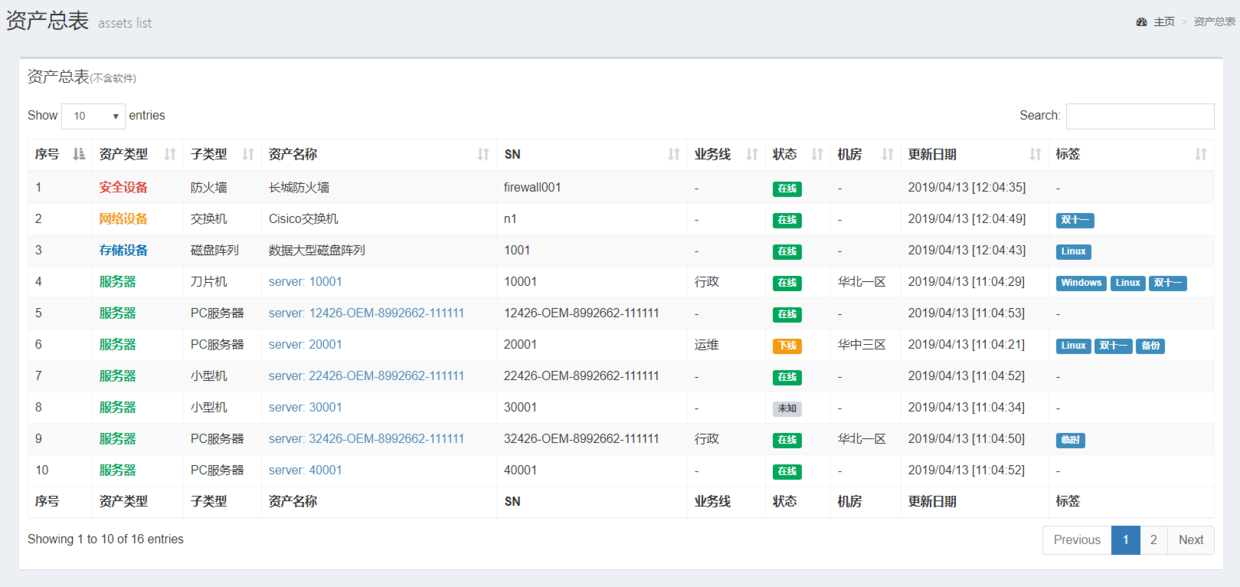Sort entries by 更新日期 column
1240x587 pixels.
(x=1035, y=154)
